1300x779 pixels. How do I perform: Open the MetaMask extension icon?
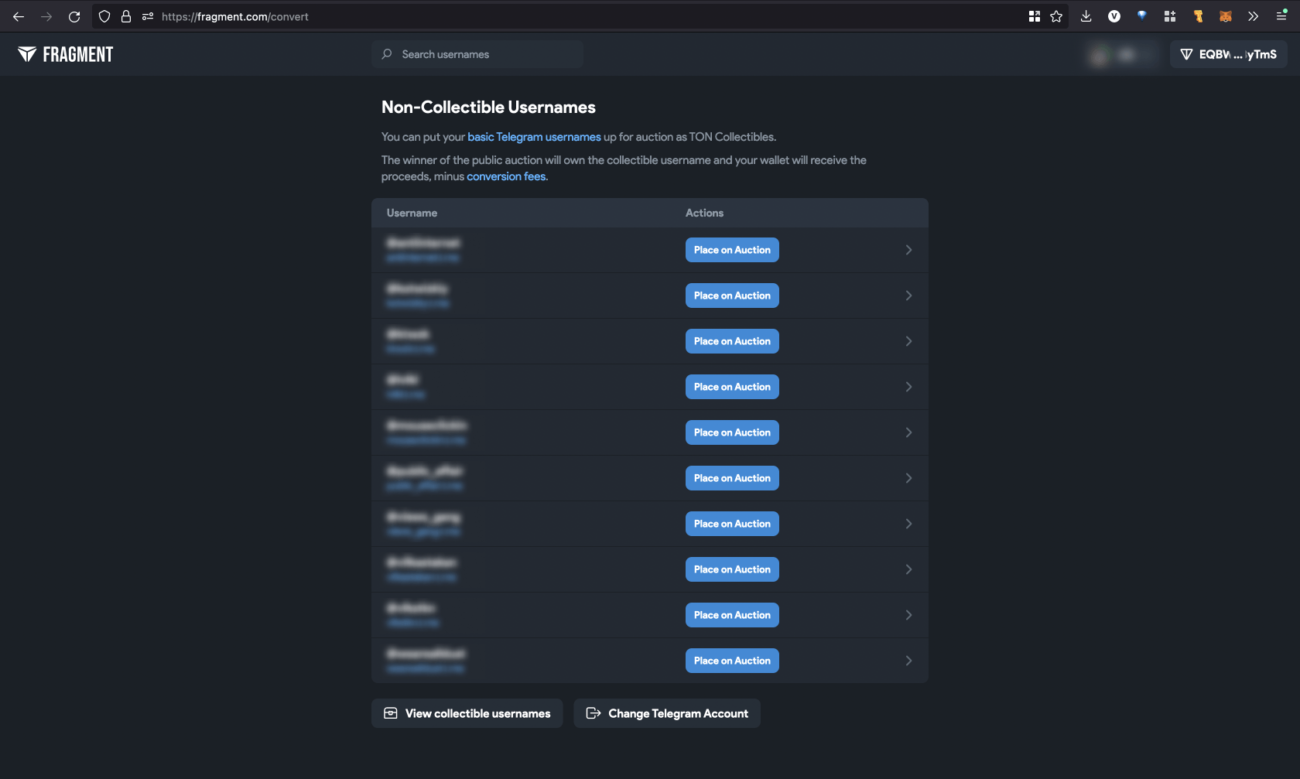[x=1225, y=16]
